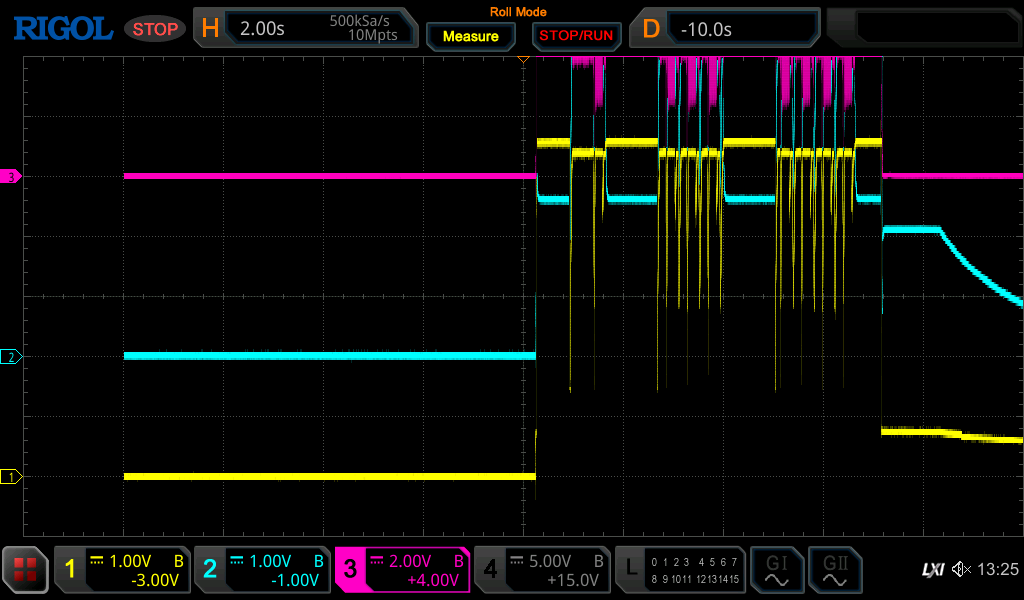Click channel 1 offset -3.00V value
Viewport: 1024px width, 600px height.
(x=155, y=580)
